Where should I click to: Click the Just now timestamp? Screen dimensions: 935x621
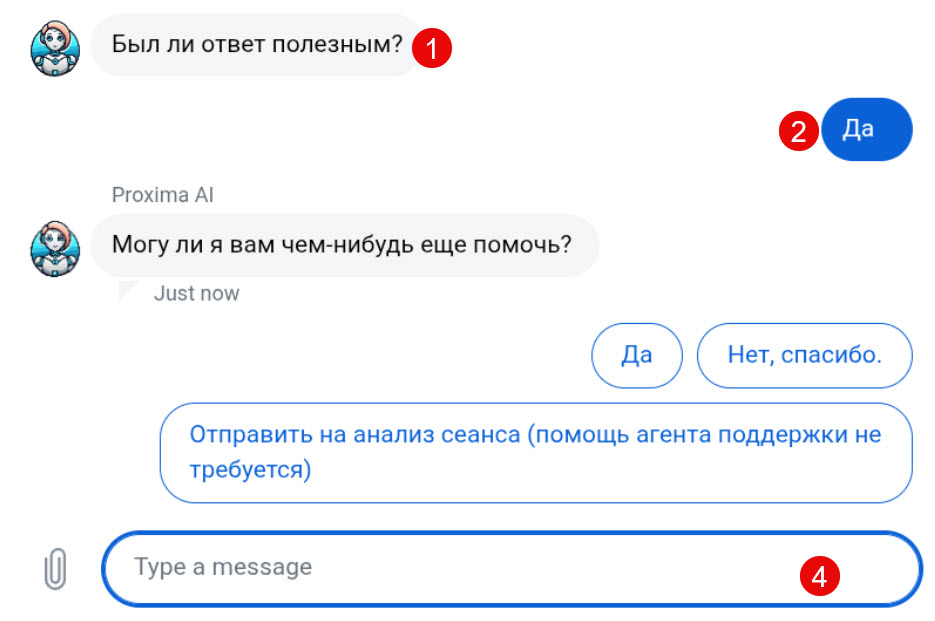point(196,294)
